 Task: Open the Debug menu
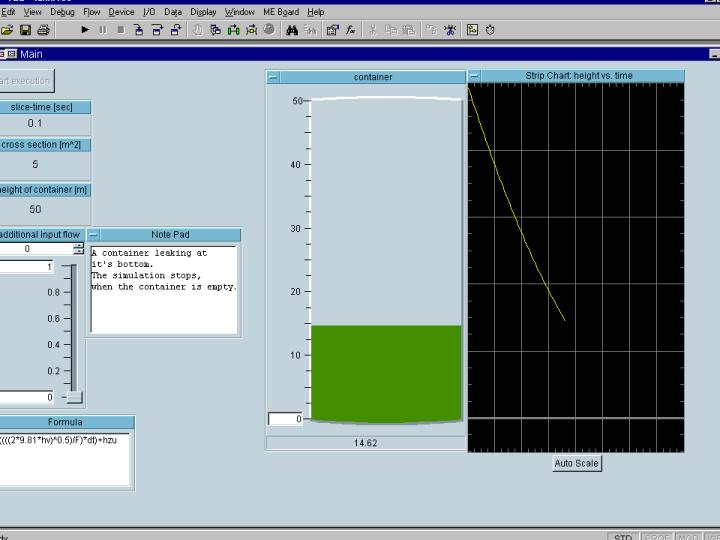62,12
